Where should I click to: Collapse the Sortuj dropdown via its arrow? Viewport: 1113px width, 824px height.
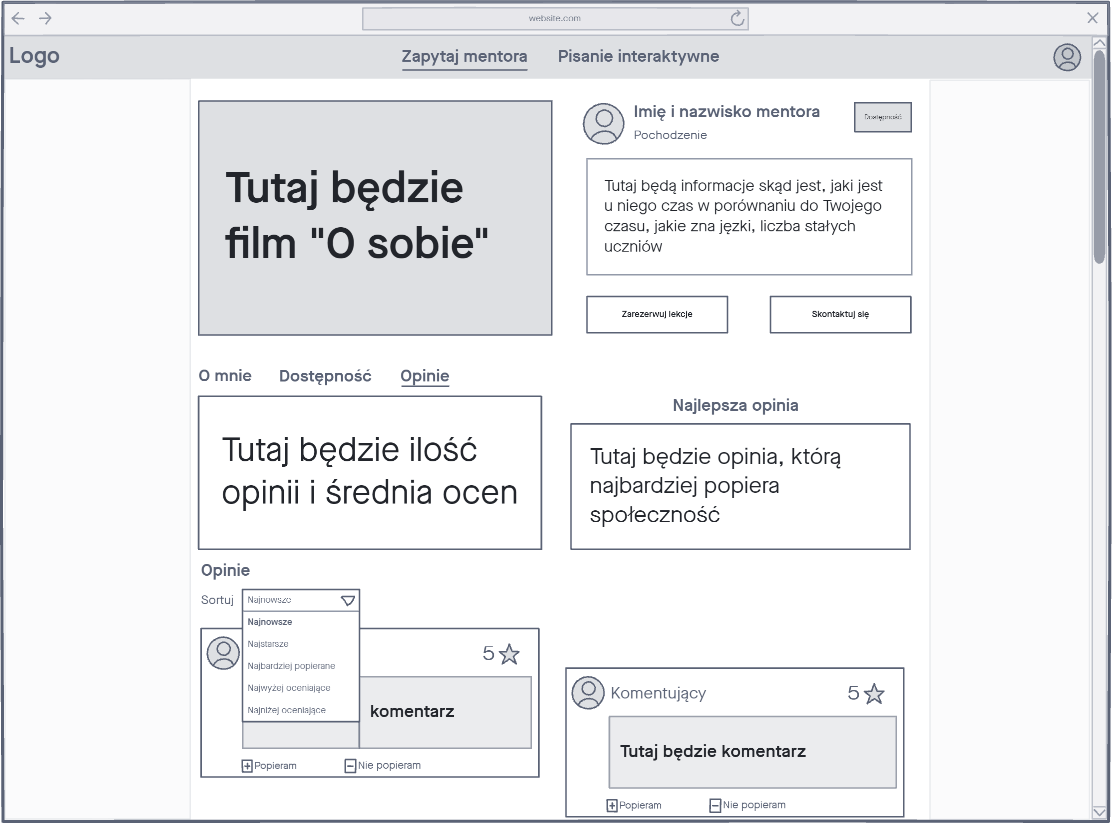click(347, 601)
